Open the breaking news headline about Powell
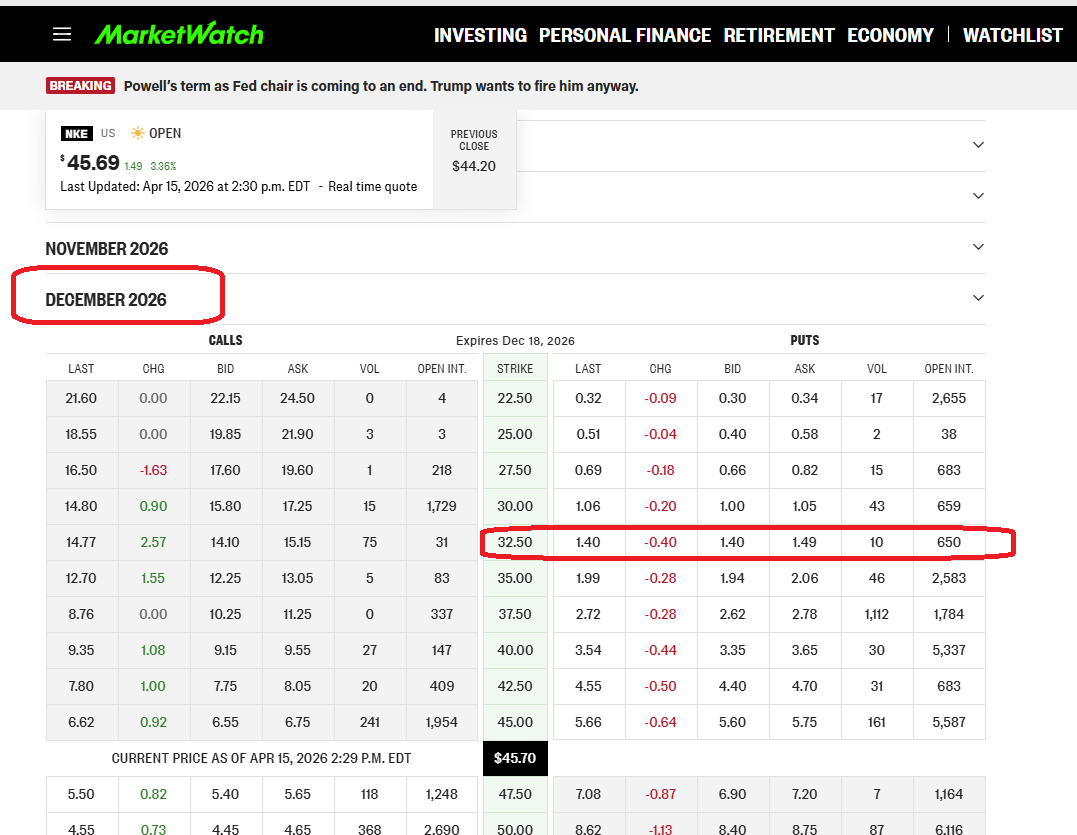This screenshot has height=835, width=1077. click(x=381, y=86)
